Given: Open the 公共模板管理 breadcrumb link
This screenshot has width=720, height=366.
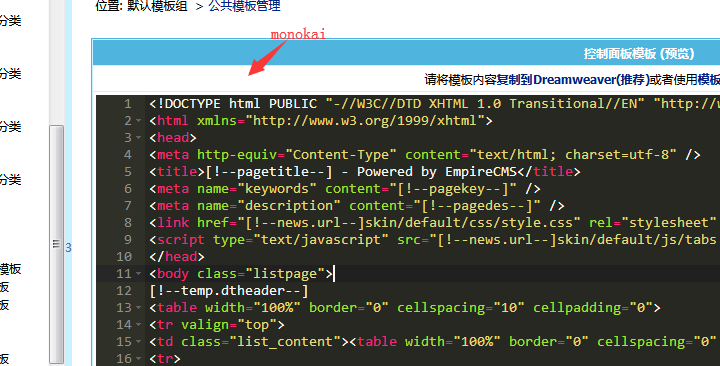Looking at the screenshot, I should (x=244, y=6).
